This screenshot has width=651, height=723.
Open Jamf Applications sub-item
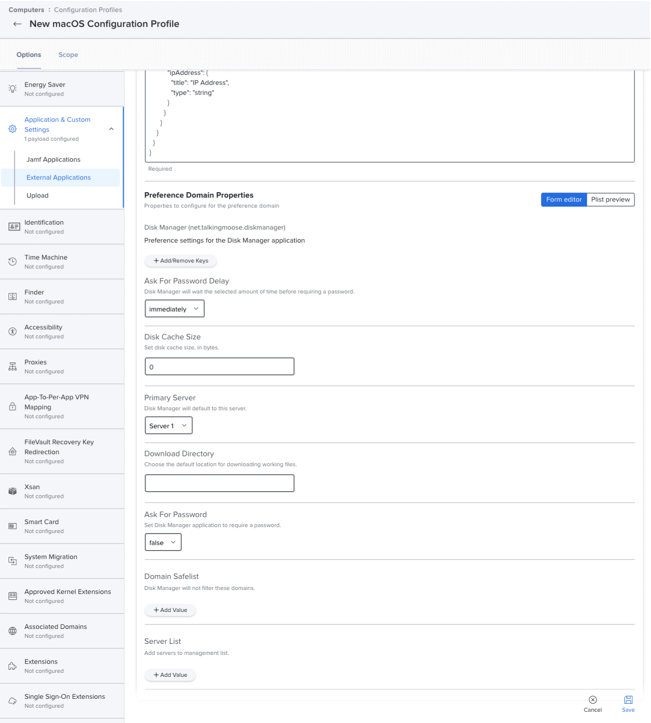[53, 160]
